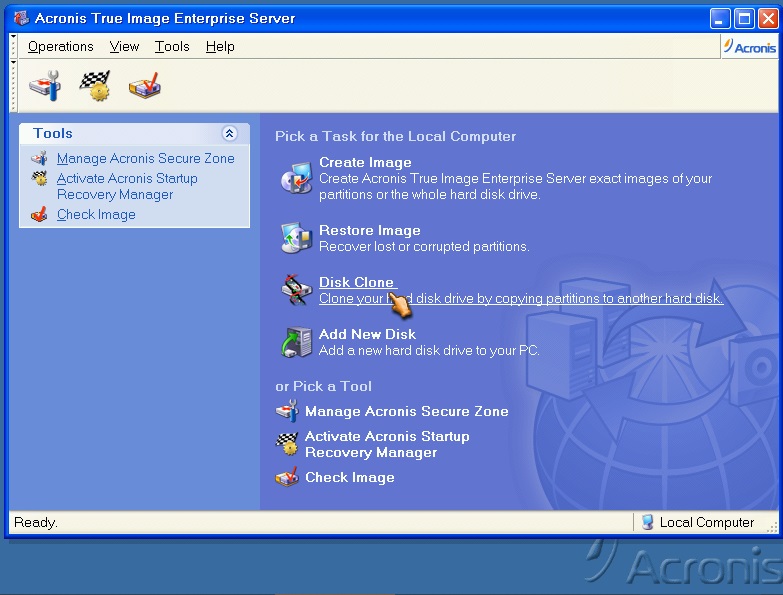Choose Manage Acronis Secure Zone tool in main pane
Viewport: 783px width, 595px height.
[406, 411]
